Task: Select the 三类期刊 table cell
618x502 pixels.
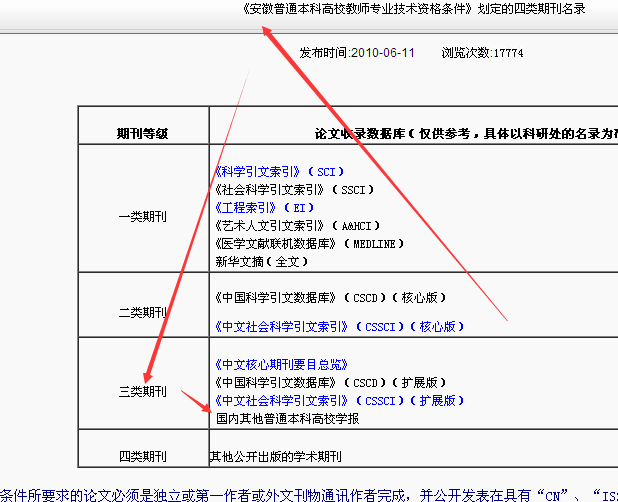Action: [143, 391]
